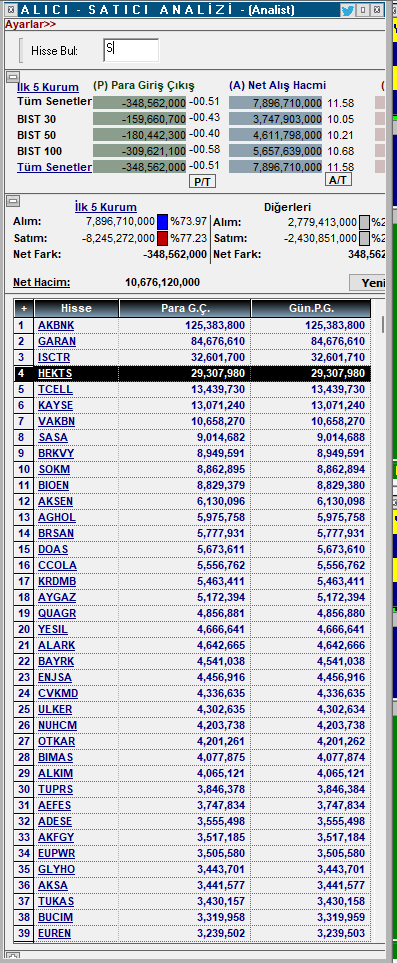This screenshot has width=397, height=963.
Task: Open the BIOEN stock link
Action: coord(53,485)
